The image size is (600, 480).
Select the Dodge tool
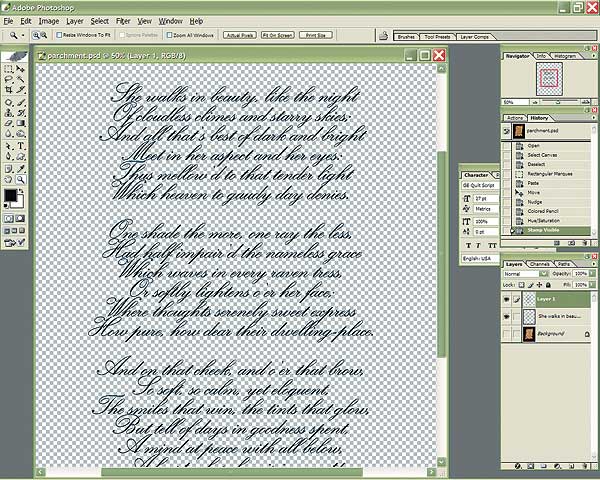coord(20,134)
